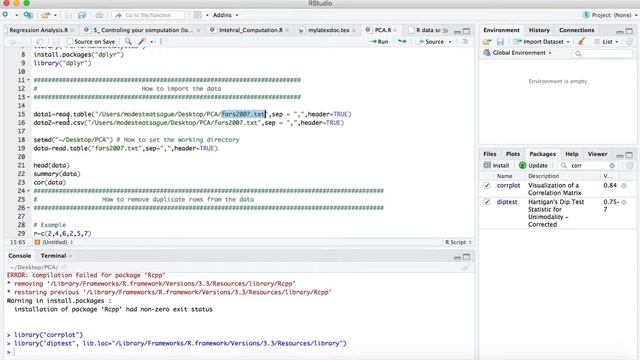Click the Environment search field
Screen dimensions: 640x360
pyautogui.click(x=603, y=53)
